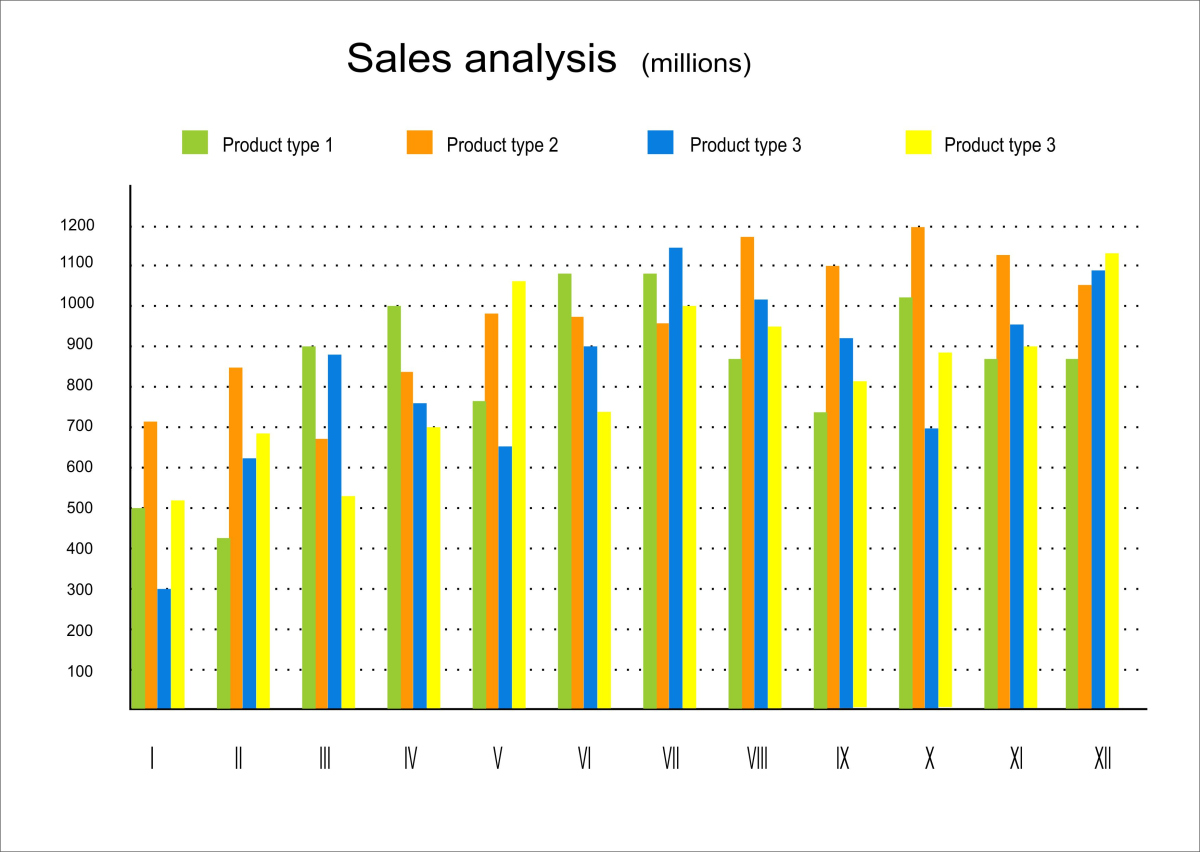This screenshot has width=1200, height=852.
Task: Click the Product type 1 legend label
Action: tap(277, 145)
